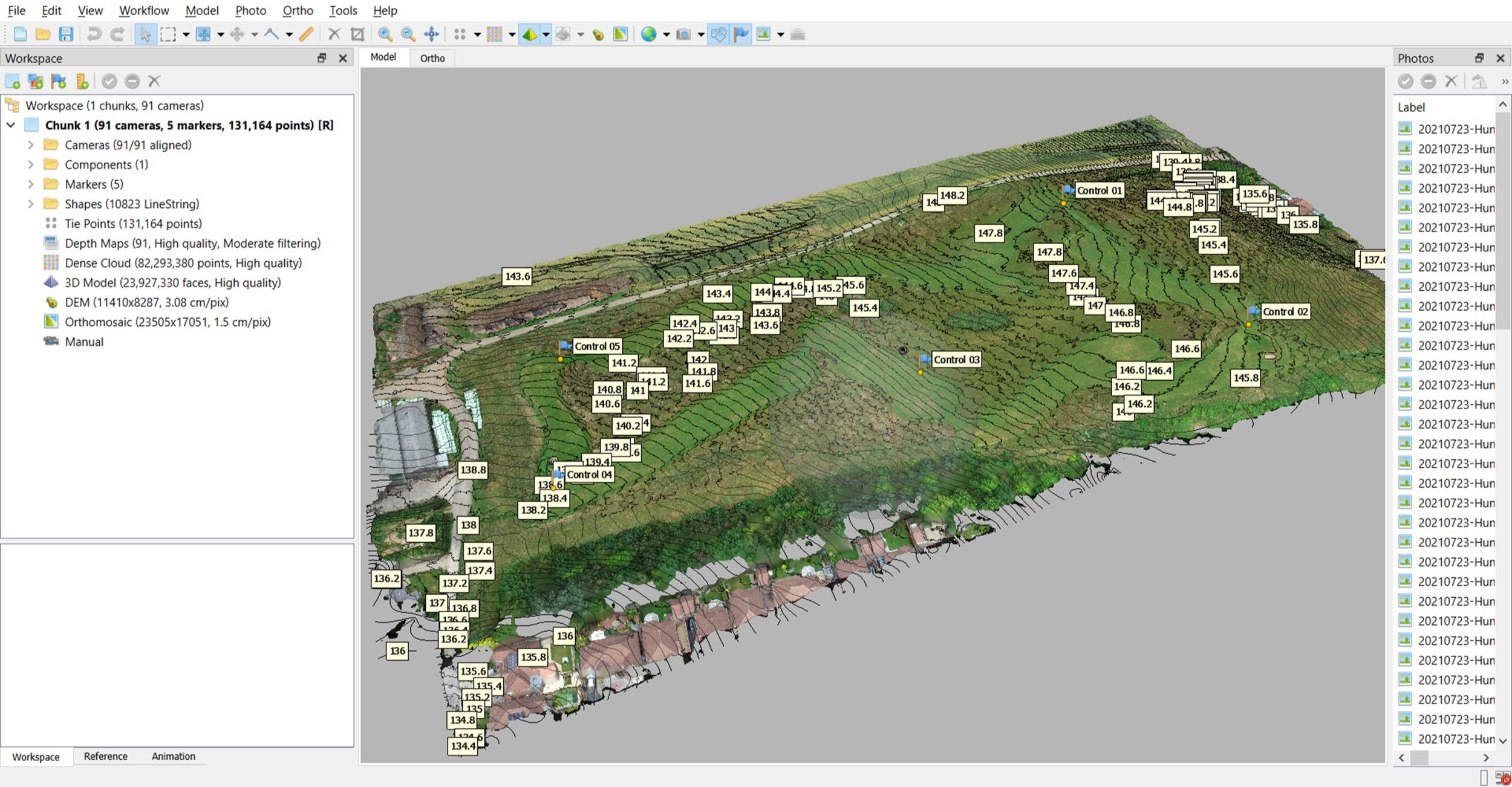The height and width of the screenshot is (787, 1512).
Task: Expand the Shapes folder
Action: [31, 204]
